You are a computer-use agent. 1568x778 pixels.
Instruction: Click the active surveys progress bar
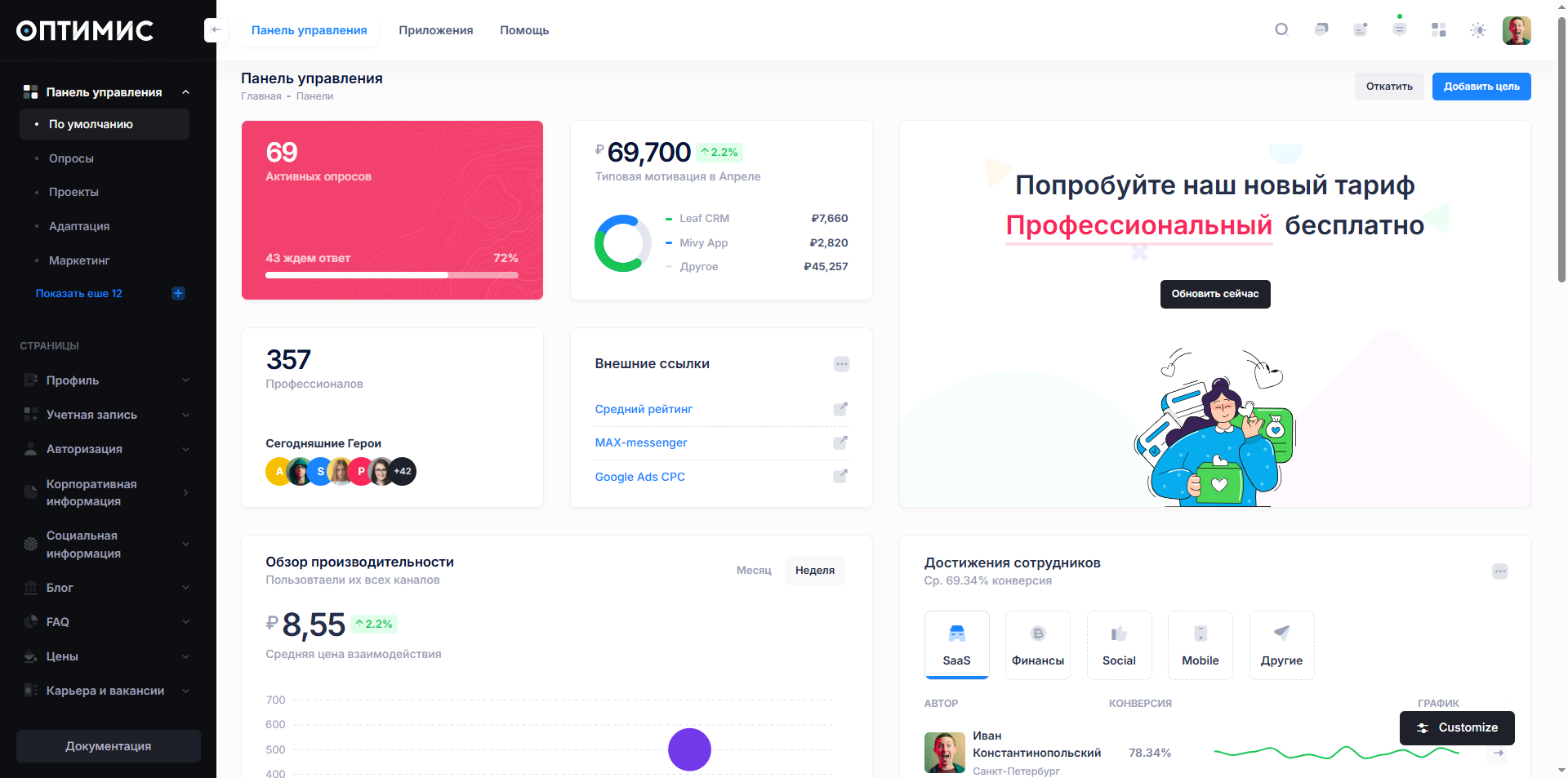point(391,275)
